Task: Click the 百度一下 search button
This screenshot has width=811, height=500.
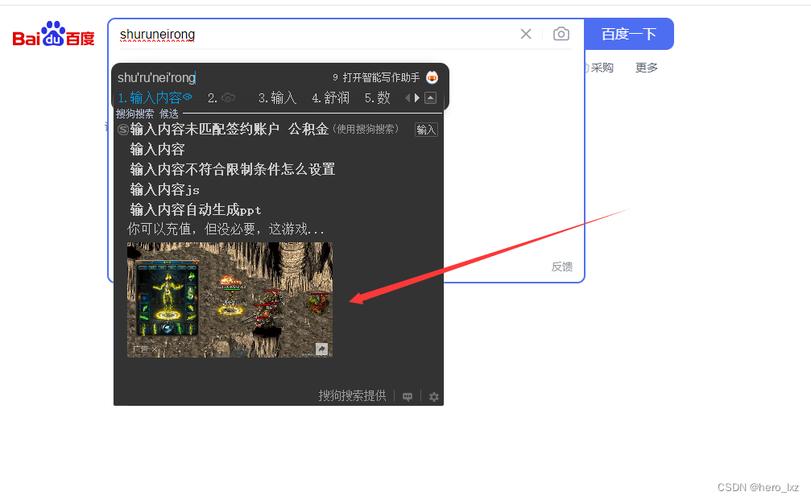Action: [x=629, y=34]
